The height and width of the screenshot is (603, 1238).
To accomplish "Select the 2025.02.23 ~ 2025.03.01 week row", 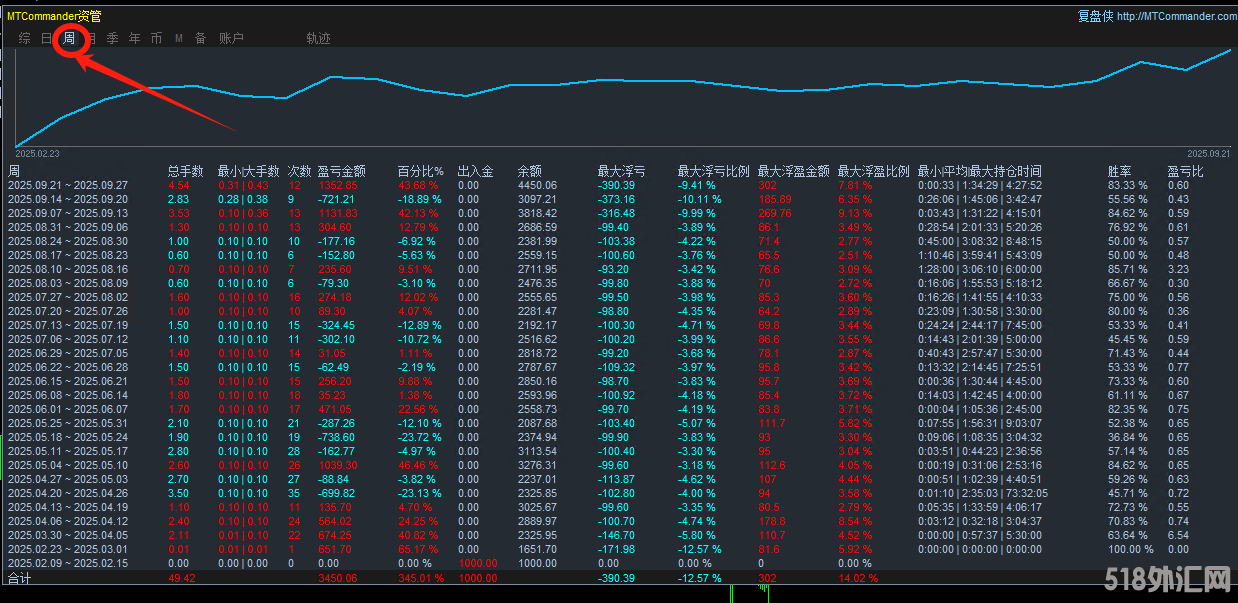I will click(68, 550).
